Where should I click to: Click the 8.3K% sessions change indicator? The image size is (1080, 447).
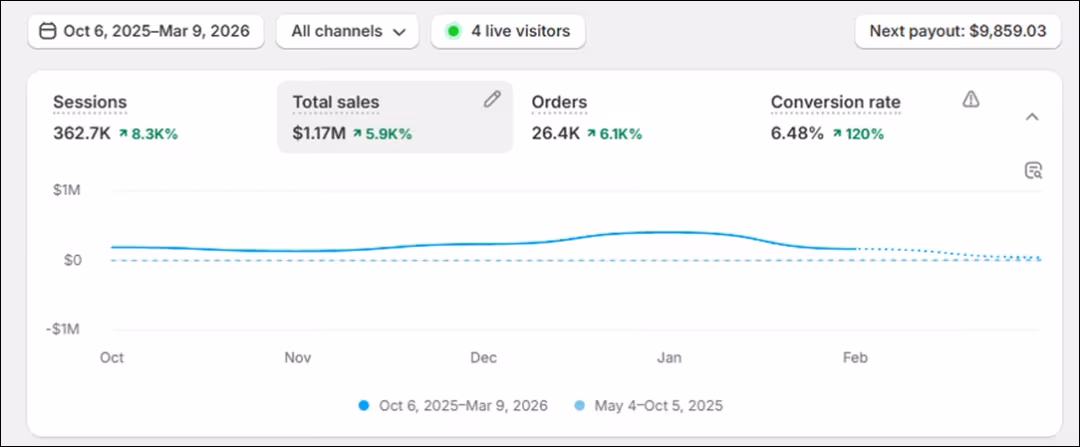148,134
